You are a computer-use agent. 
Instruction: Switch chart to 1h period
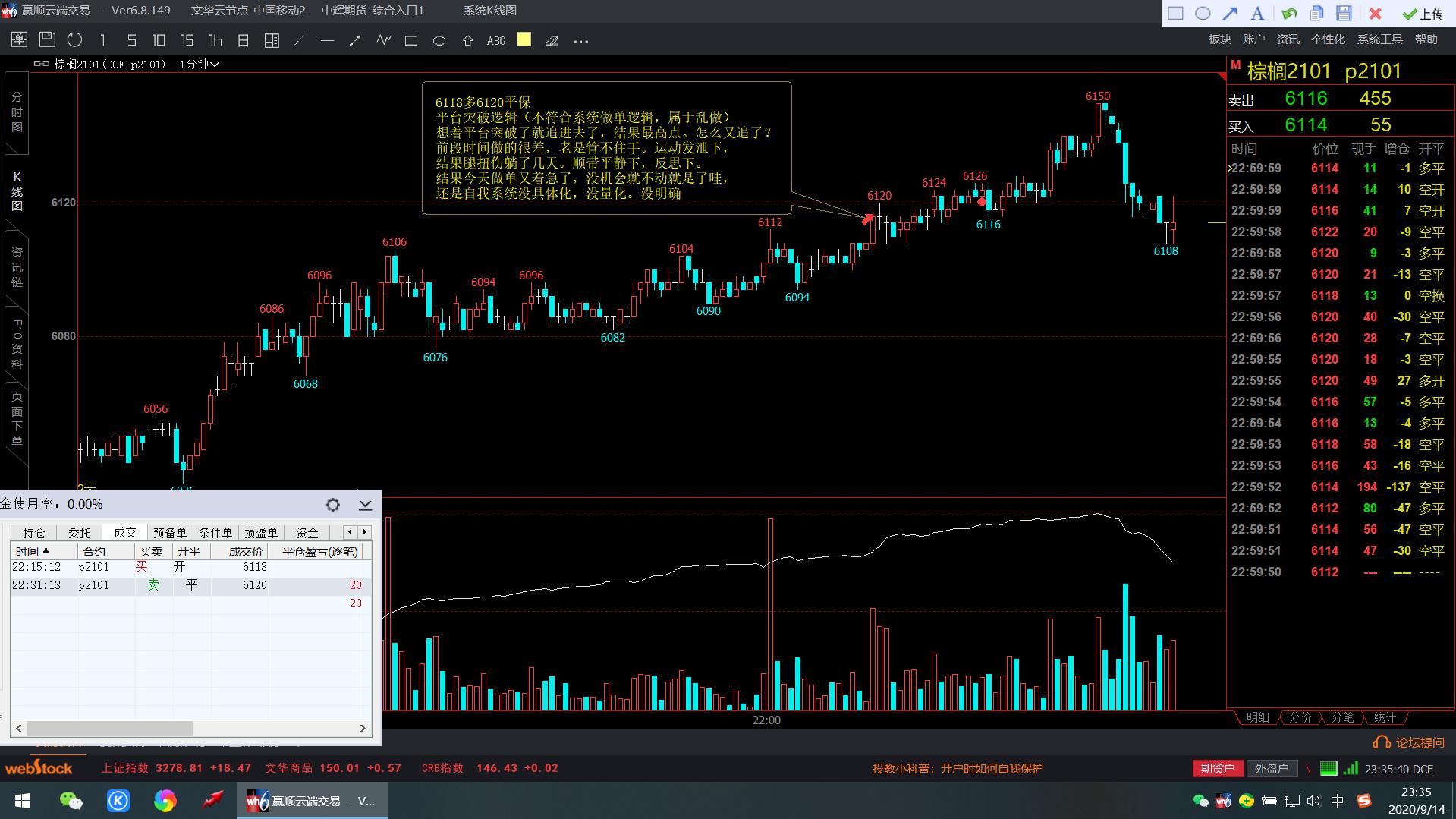point(215,40)
